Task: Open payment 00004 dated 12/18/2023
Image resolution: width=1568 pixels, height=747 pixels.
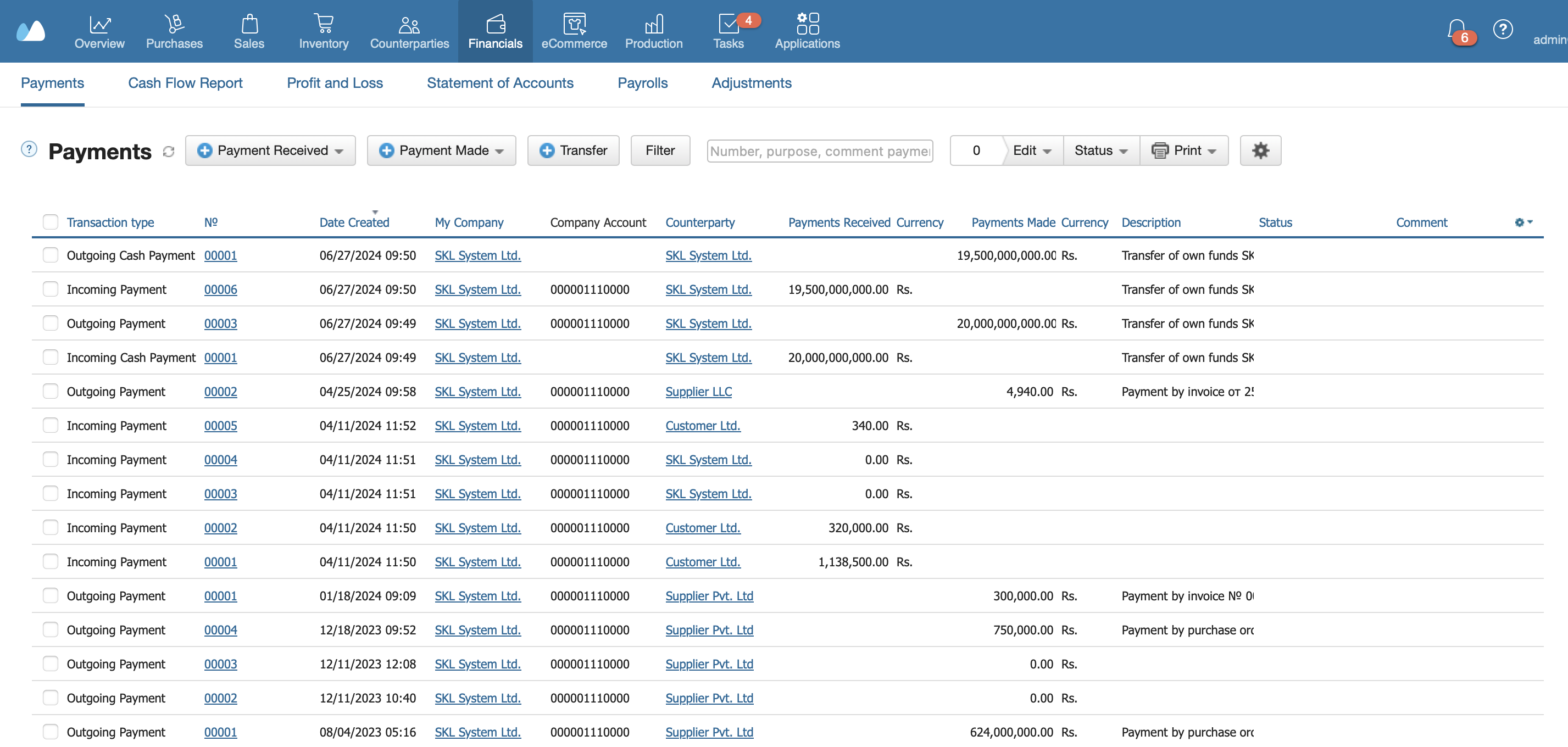Action: (x=220, y=629)
